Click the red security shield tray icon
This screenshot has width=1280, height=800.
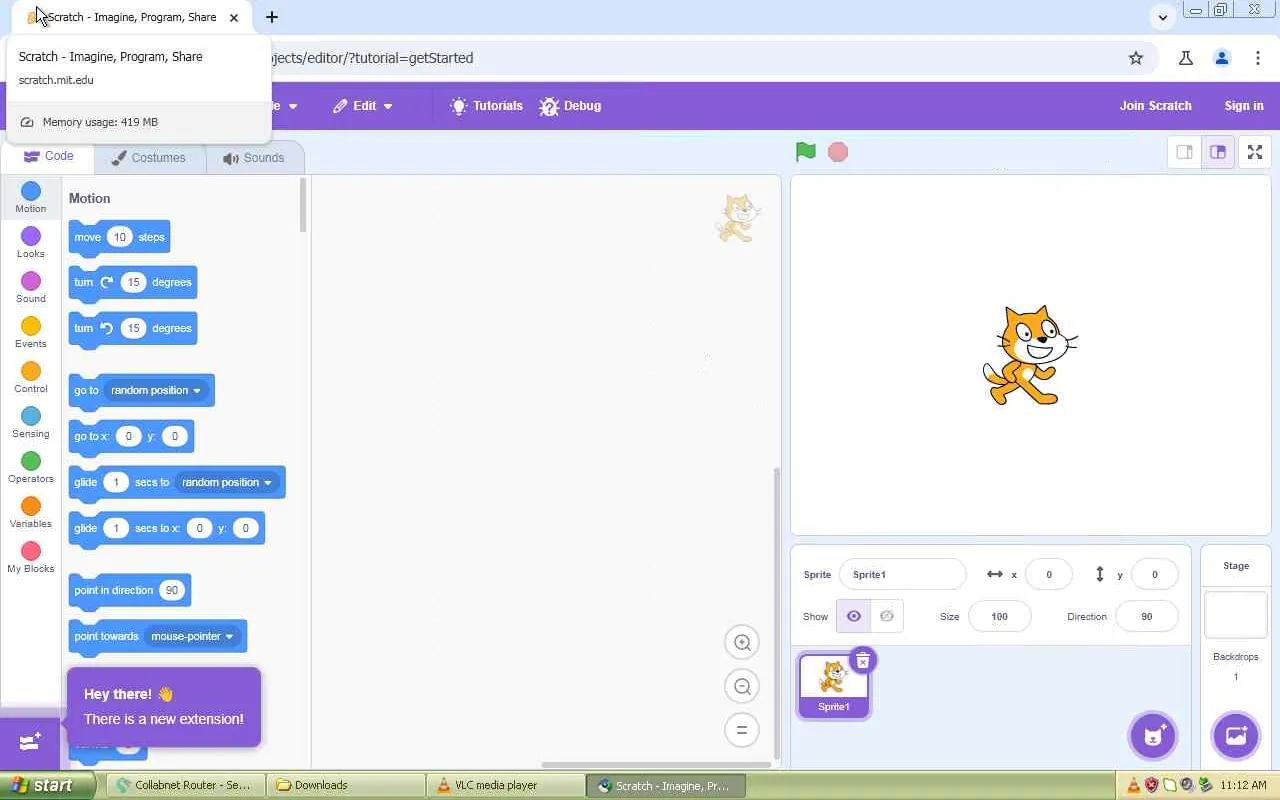[1152, 785]
